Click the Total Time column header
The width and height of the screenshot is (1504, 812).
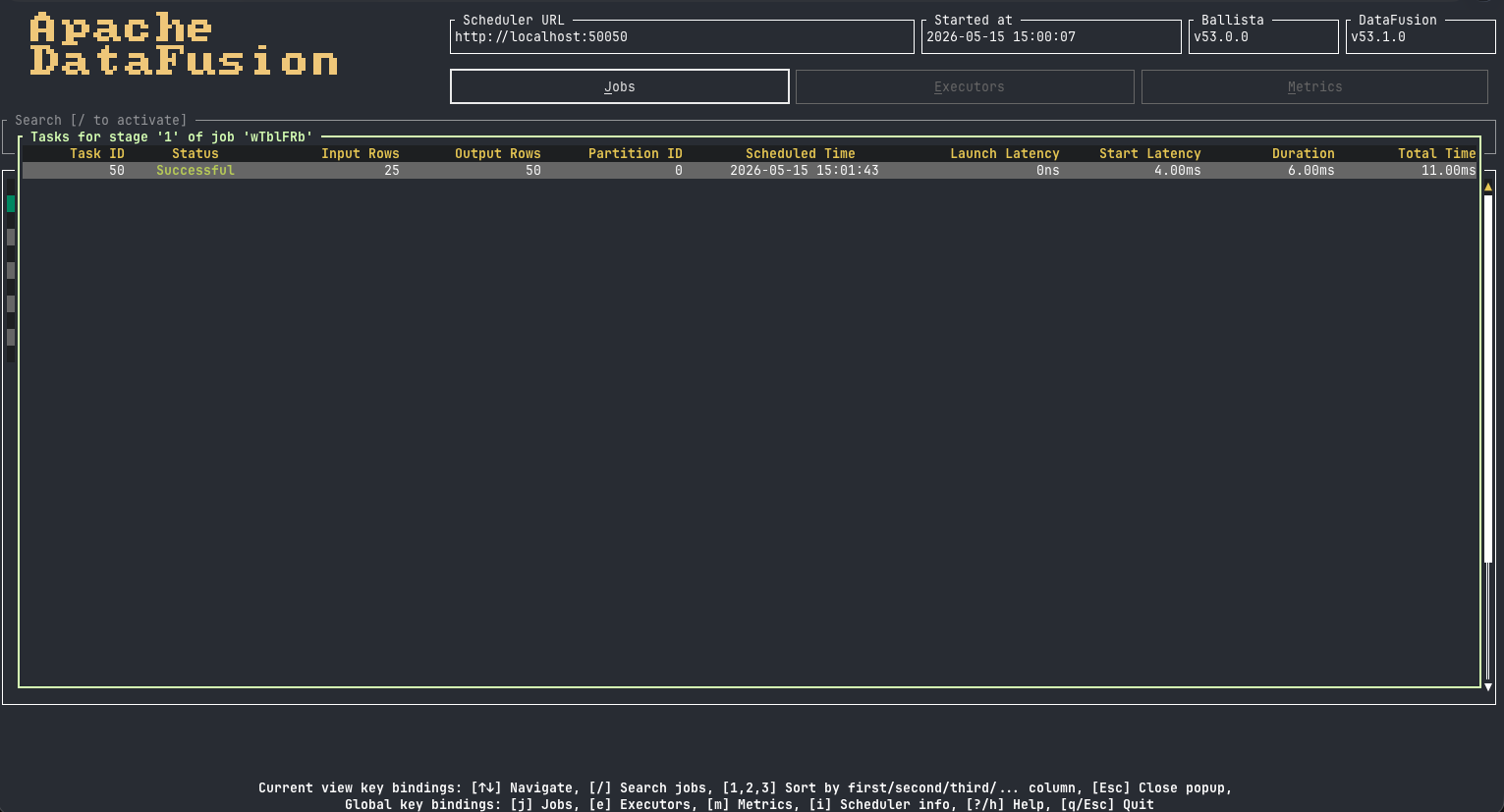click(x=1437, y=153)
